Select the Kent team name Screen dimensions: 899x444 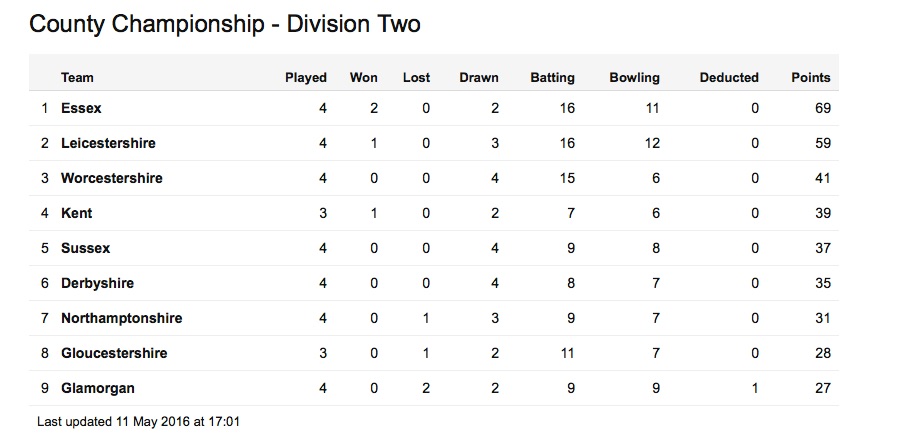(x=77, y=213)
